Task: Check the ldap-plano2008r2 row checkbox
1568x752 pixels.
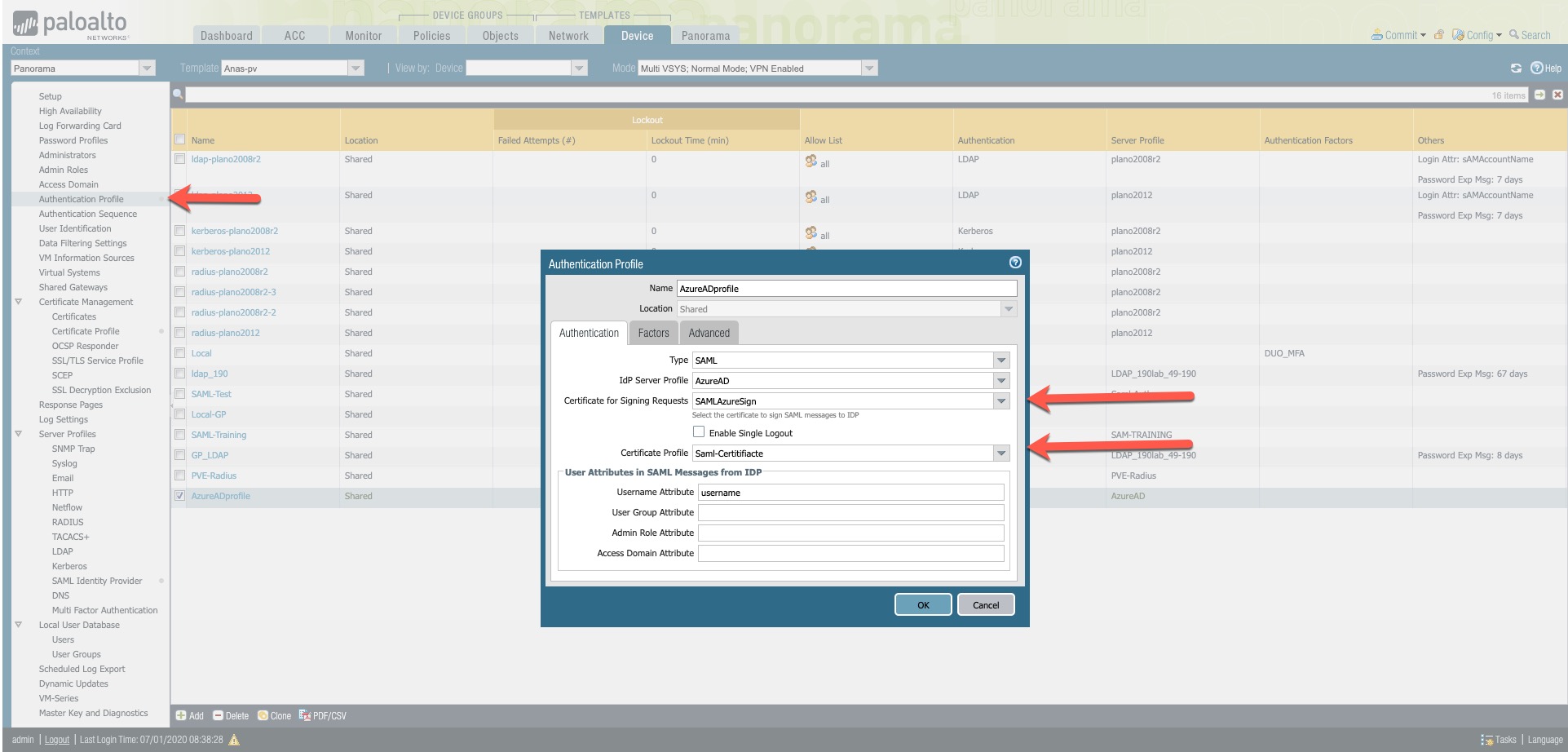Action: [x=179, y=159]
